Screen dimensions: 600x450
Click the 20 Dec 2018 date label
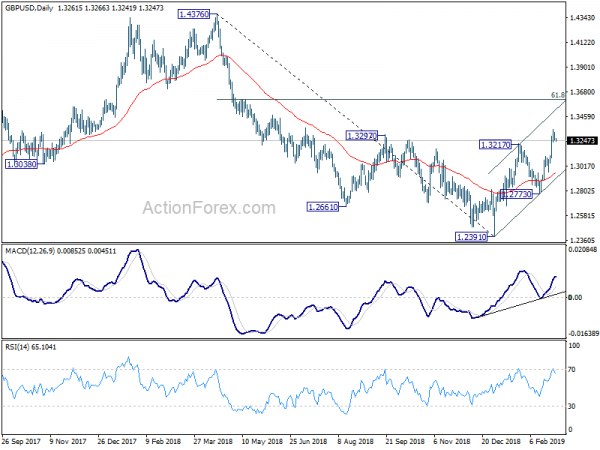click(501, 441)
